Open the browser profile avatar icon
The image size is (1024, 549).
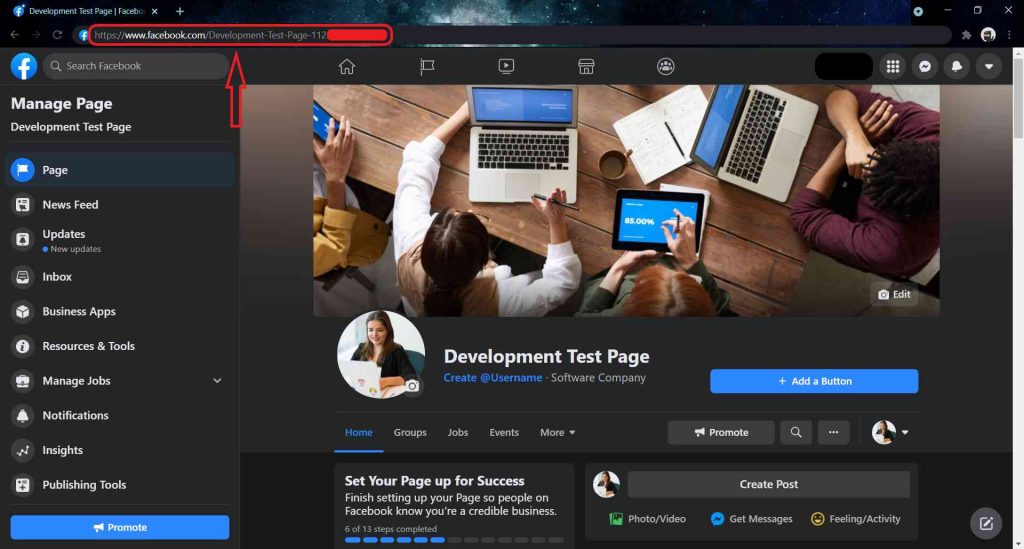click(988, 35)
